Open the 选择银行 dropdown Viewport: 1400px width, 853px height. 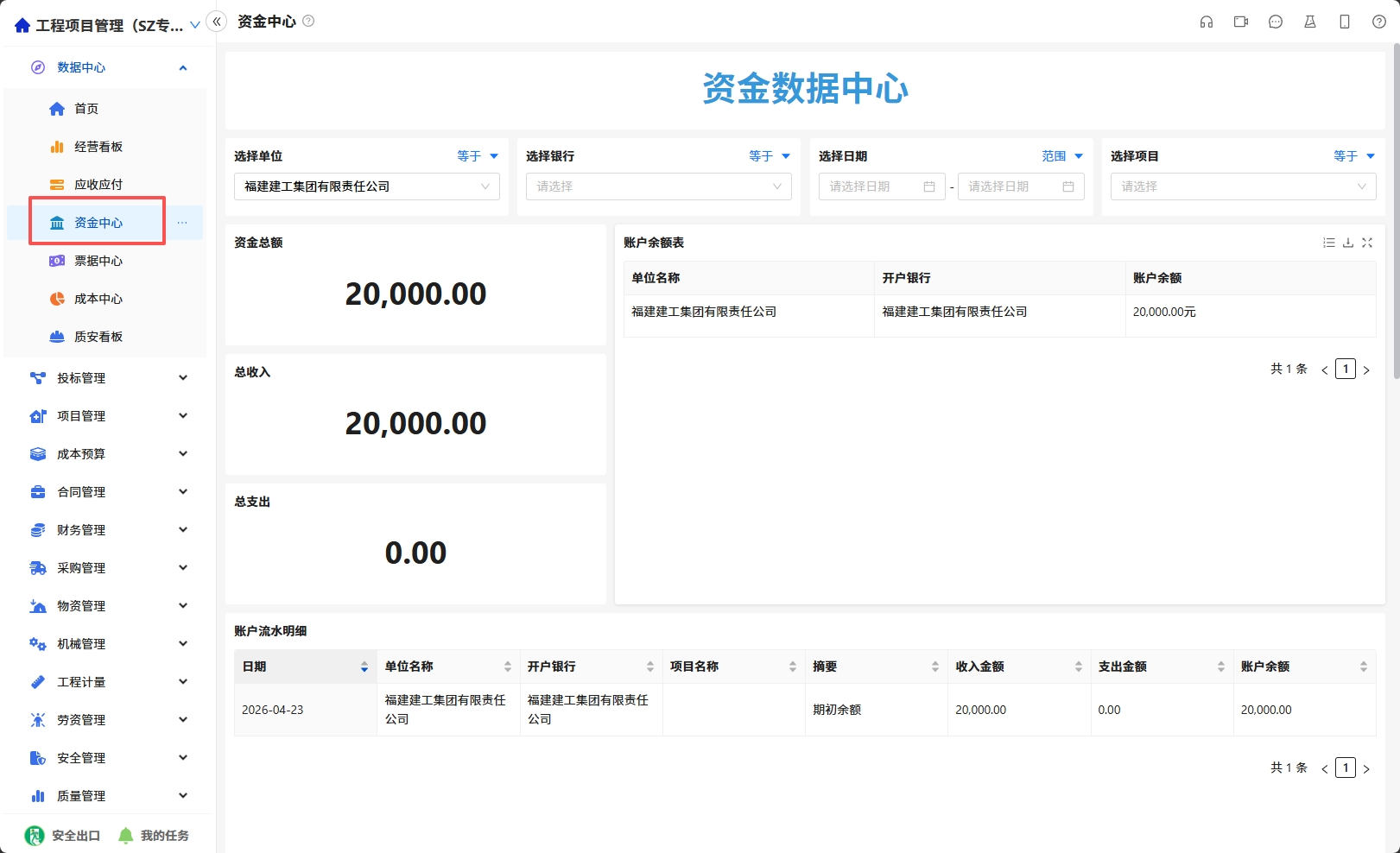tap(659, 186)
